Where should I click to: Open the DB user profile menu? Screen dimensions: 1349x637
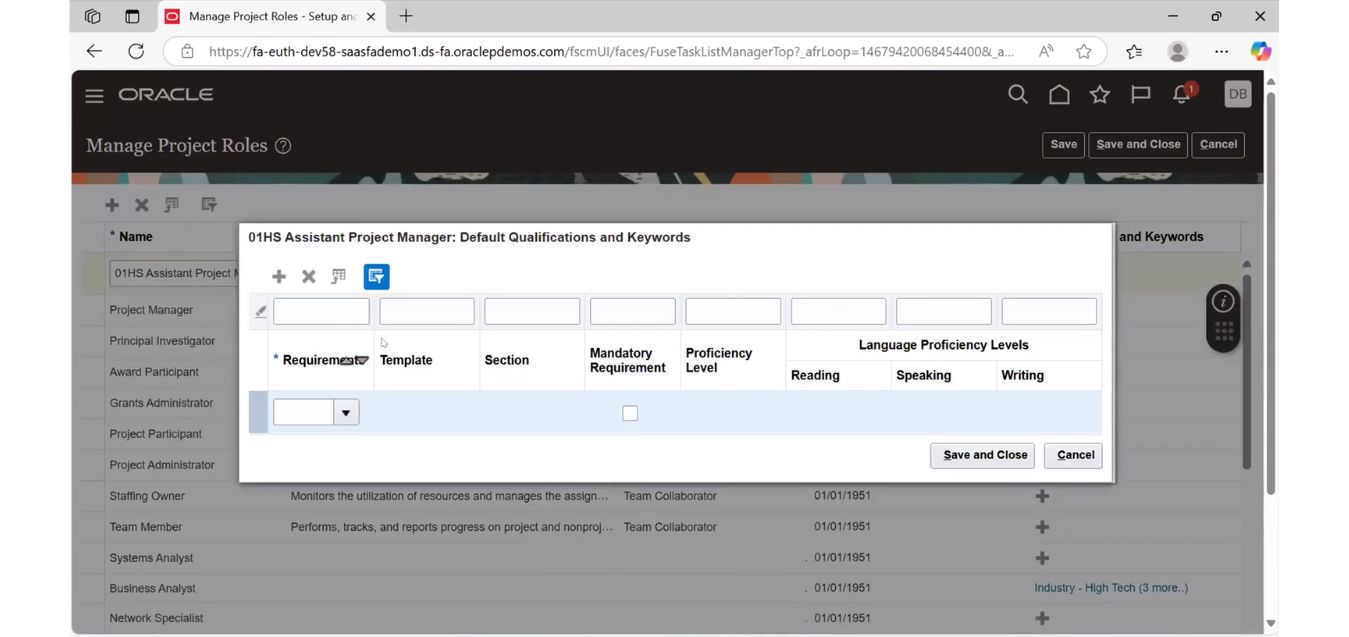point(1237,93)
